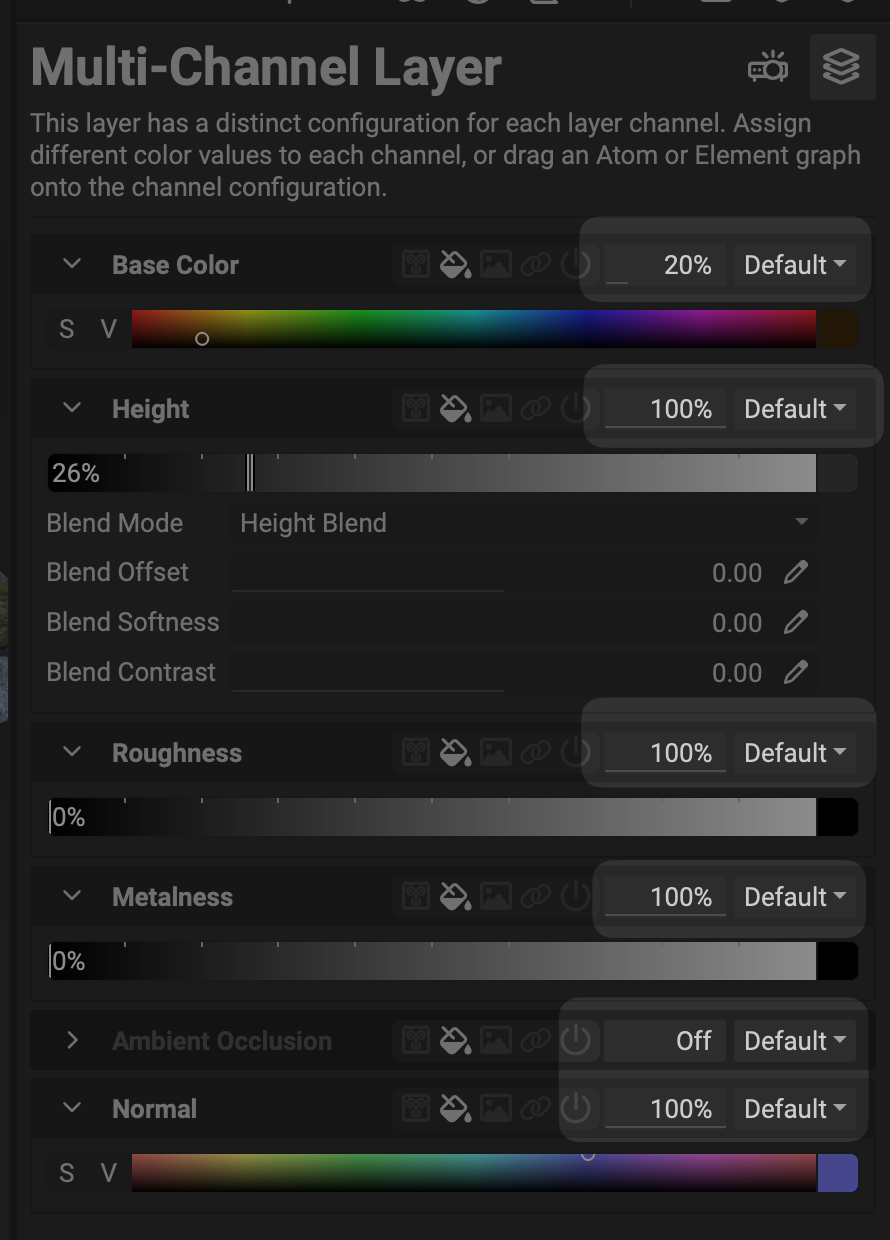
Task: Toggle the Base Color channel power button
Action: 575,265
